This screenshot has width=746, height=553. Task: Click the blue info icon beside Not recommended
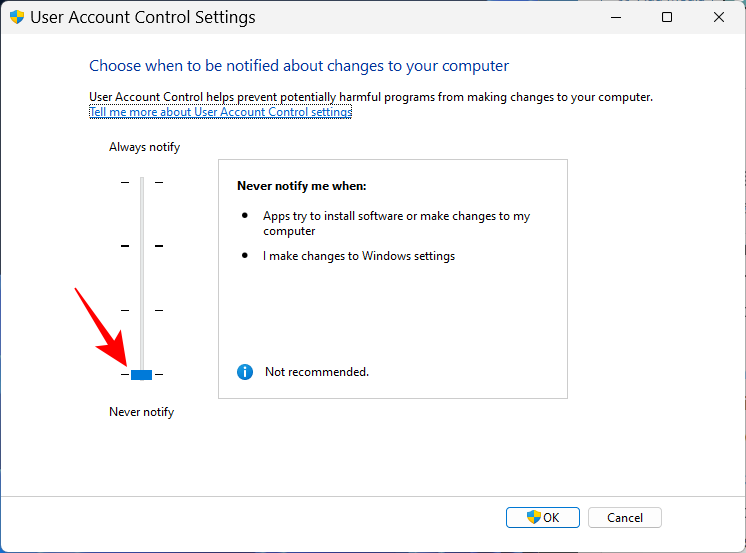coord(245,372)
